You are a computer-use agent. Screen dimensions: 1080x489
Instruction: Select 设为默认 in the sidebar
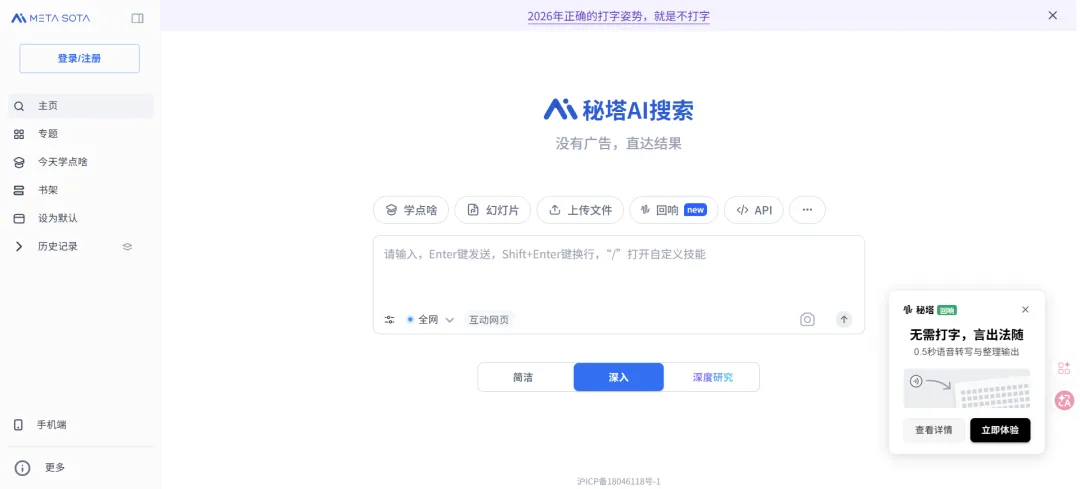coord(81,218)
